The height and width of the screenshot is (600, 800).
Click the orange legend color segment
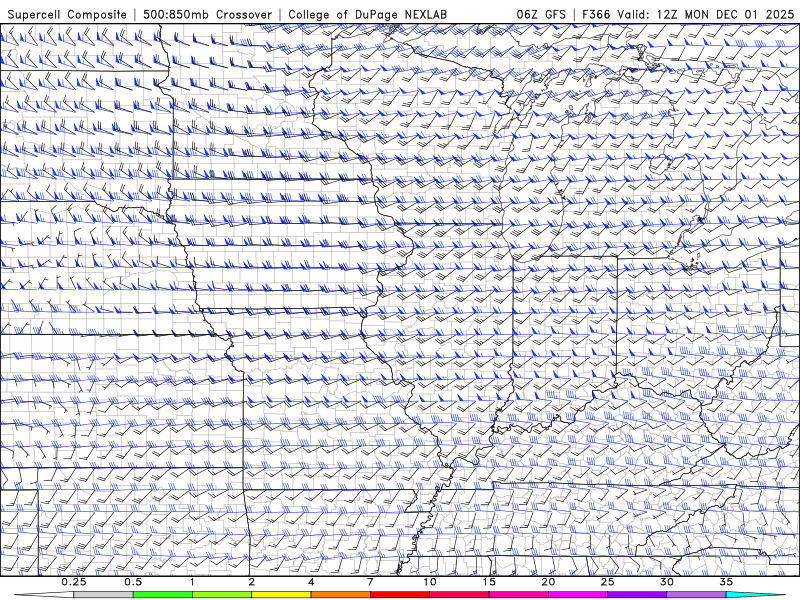pyautogui.click(x=341, y=595)
